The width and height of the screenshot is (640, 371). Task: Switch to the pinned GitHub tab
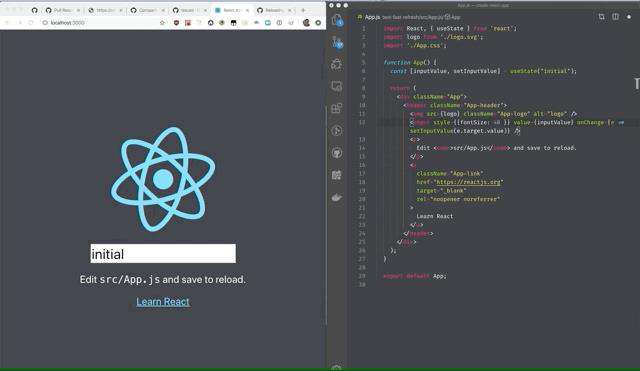click(x=34, y=10)
